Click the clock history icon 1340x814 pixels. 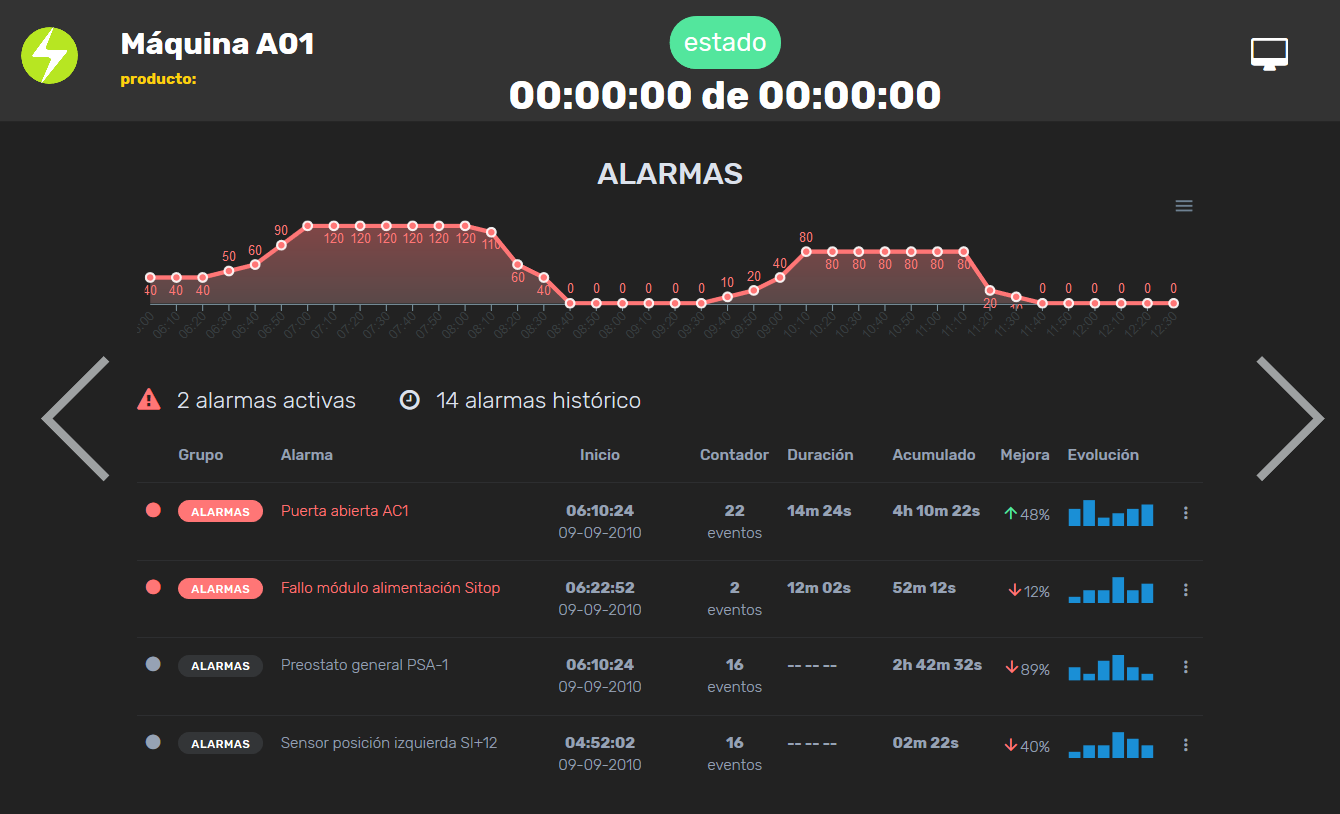409,400
